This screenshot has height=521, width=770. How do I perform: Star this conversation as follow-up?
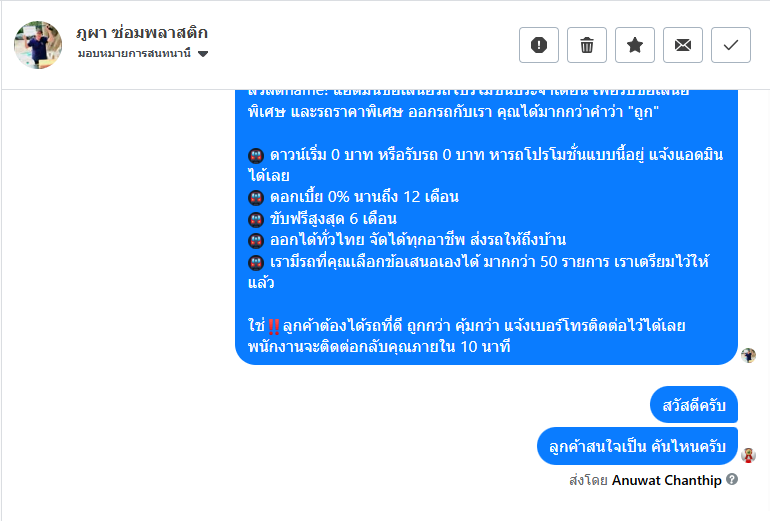point(635,45)
